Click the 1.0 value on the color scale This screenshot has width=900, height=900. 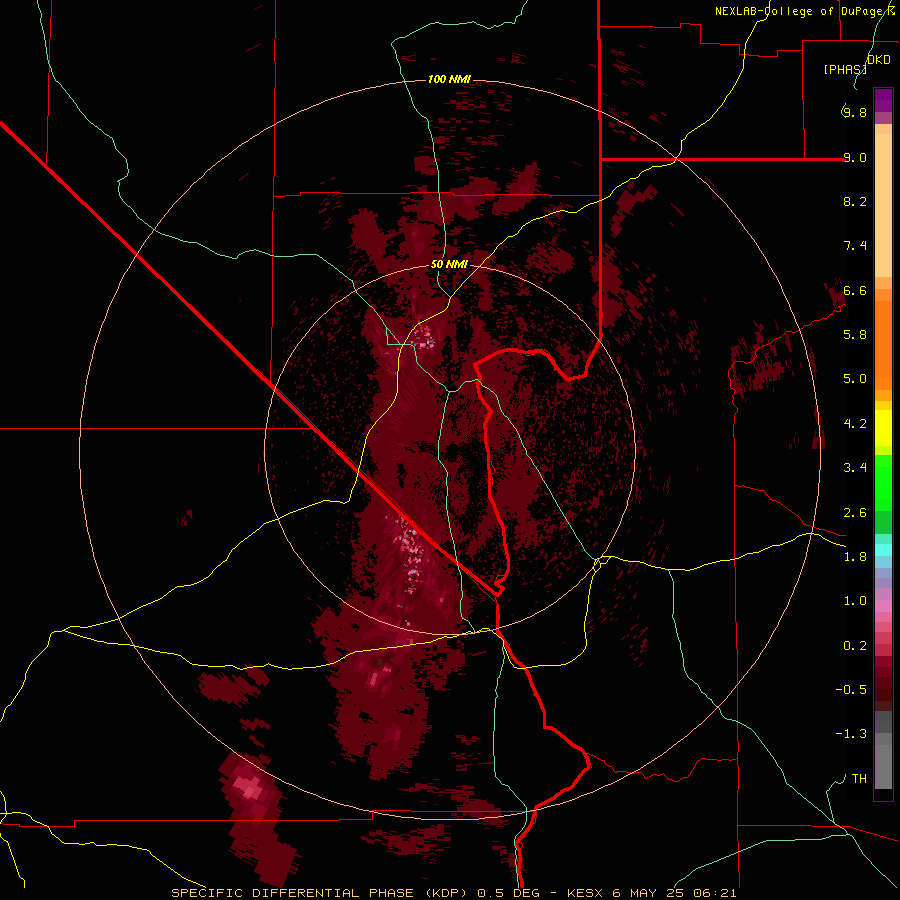[x=855, y=601]
